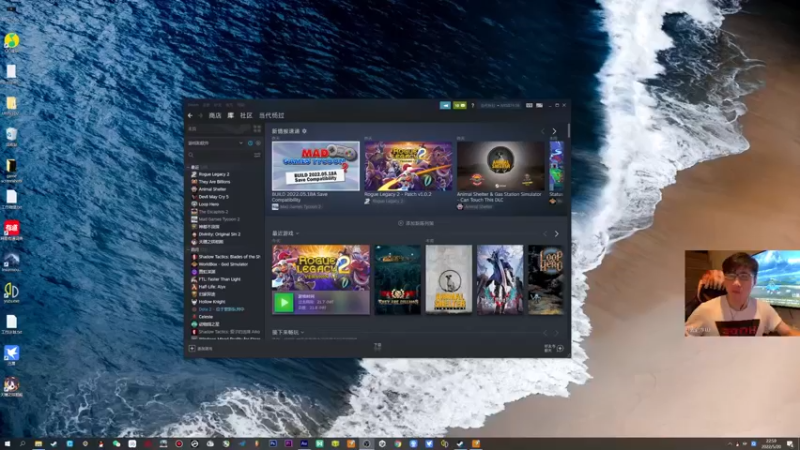This screenshot has height=450, width=800.
Task: Open the 商店 store tab
Action: point(215,116)
